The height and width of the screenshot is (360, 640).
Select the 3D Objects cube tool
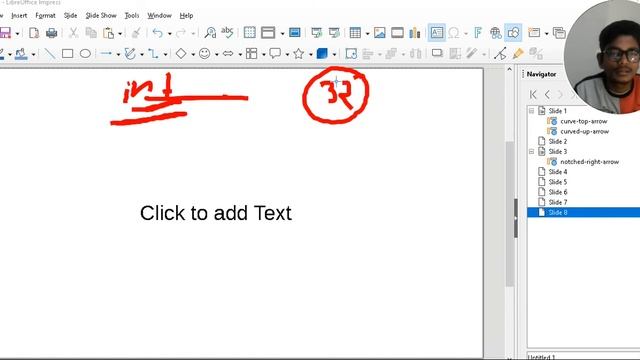[x=322, y=53]
